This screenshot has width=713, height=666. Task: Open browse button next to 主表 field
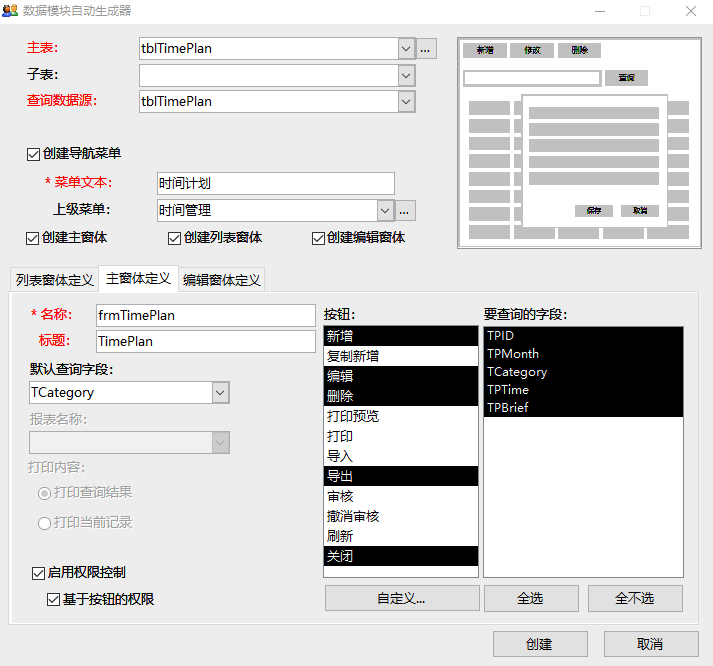425,49
